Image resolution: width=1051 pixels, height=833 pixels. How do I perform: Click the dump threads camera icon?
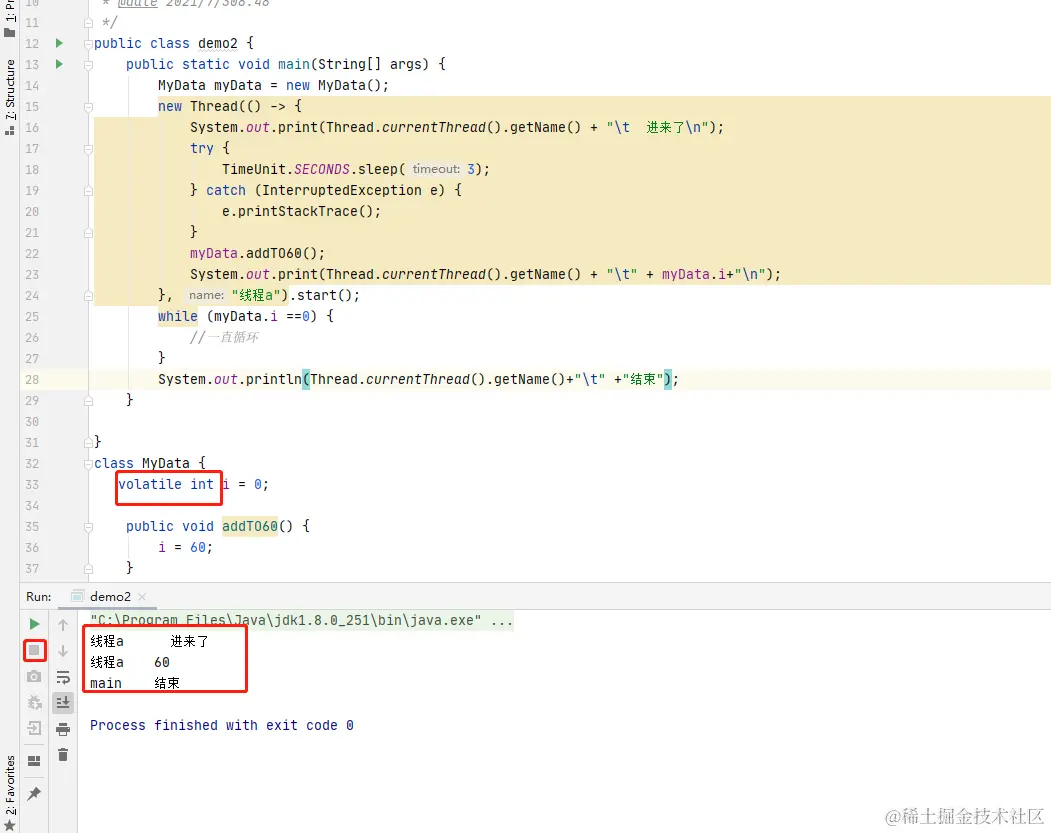click(34, 676)
